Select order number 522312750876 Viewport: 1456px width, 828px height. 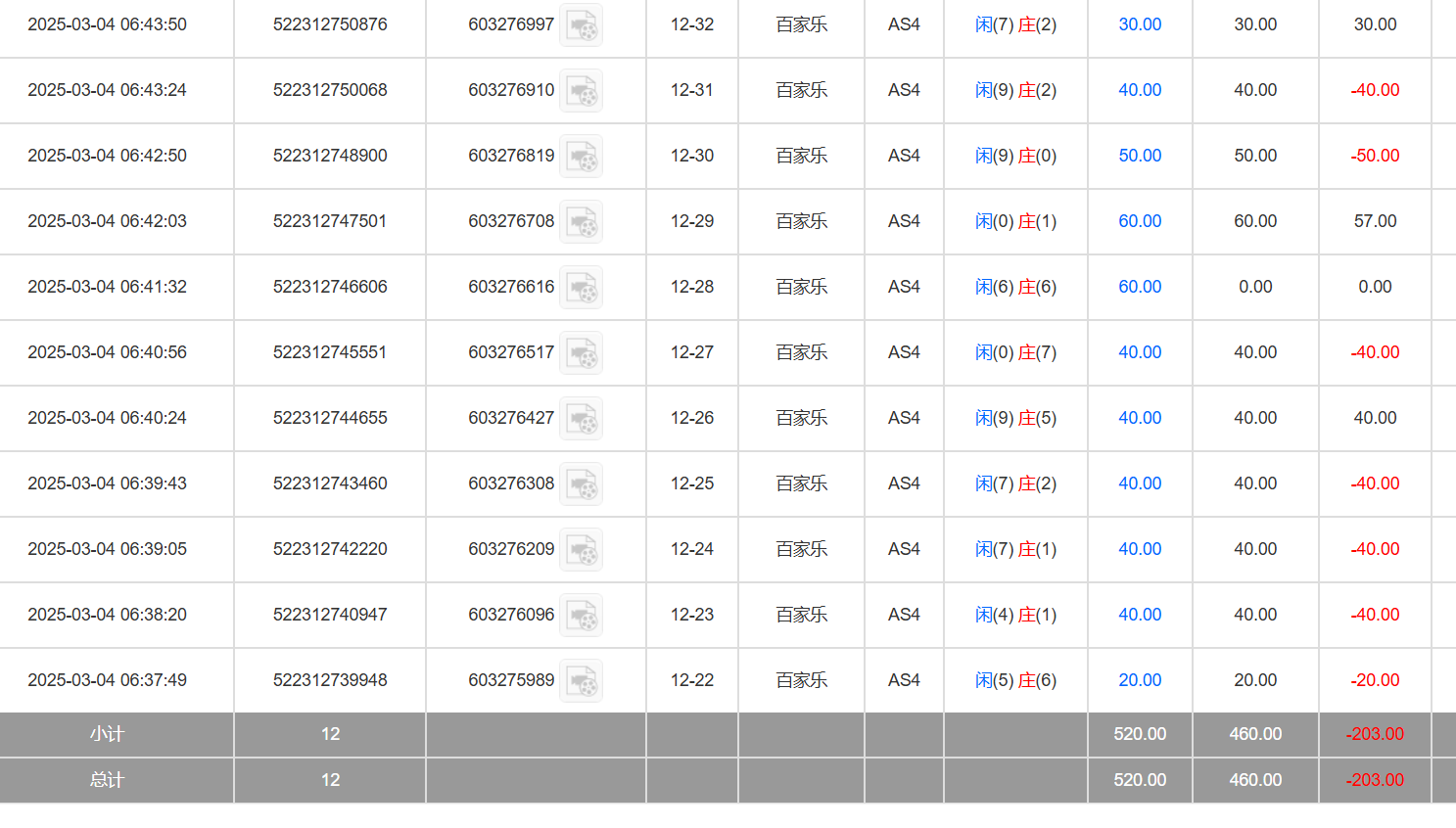330,24
